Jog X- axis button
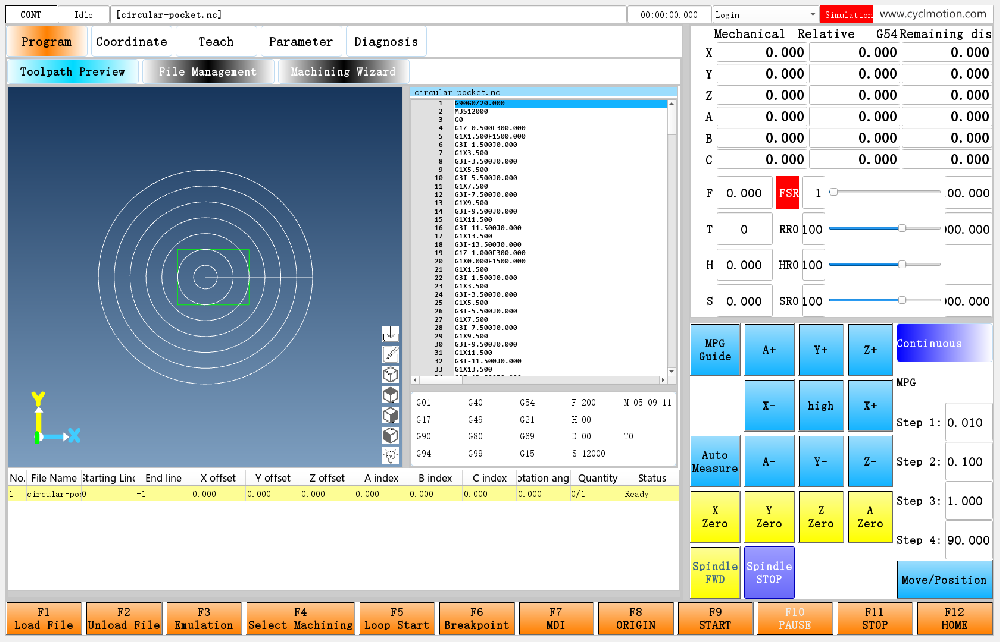1000x642 pixels. [769, 405]
